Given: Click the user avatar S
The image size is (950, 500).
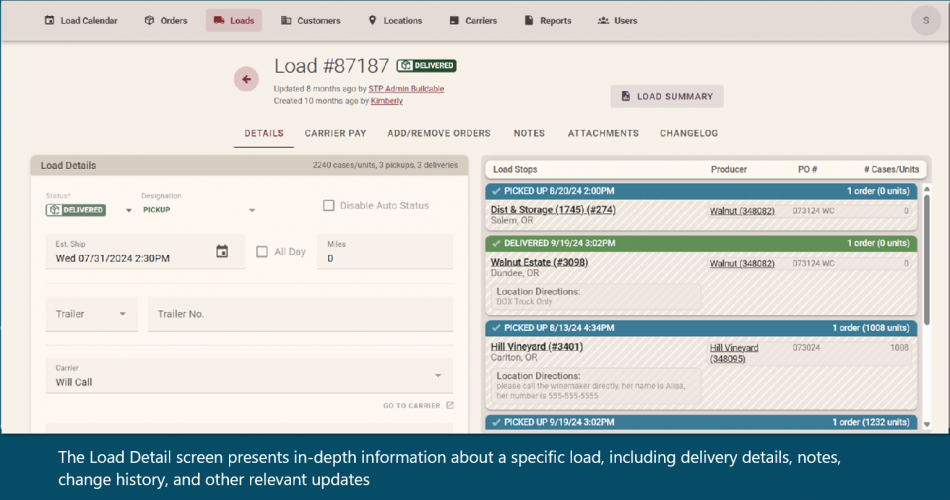Looking at the screenshot, I should (x=926, y=21).
